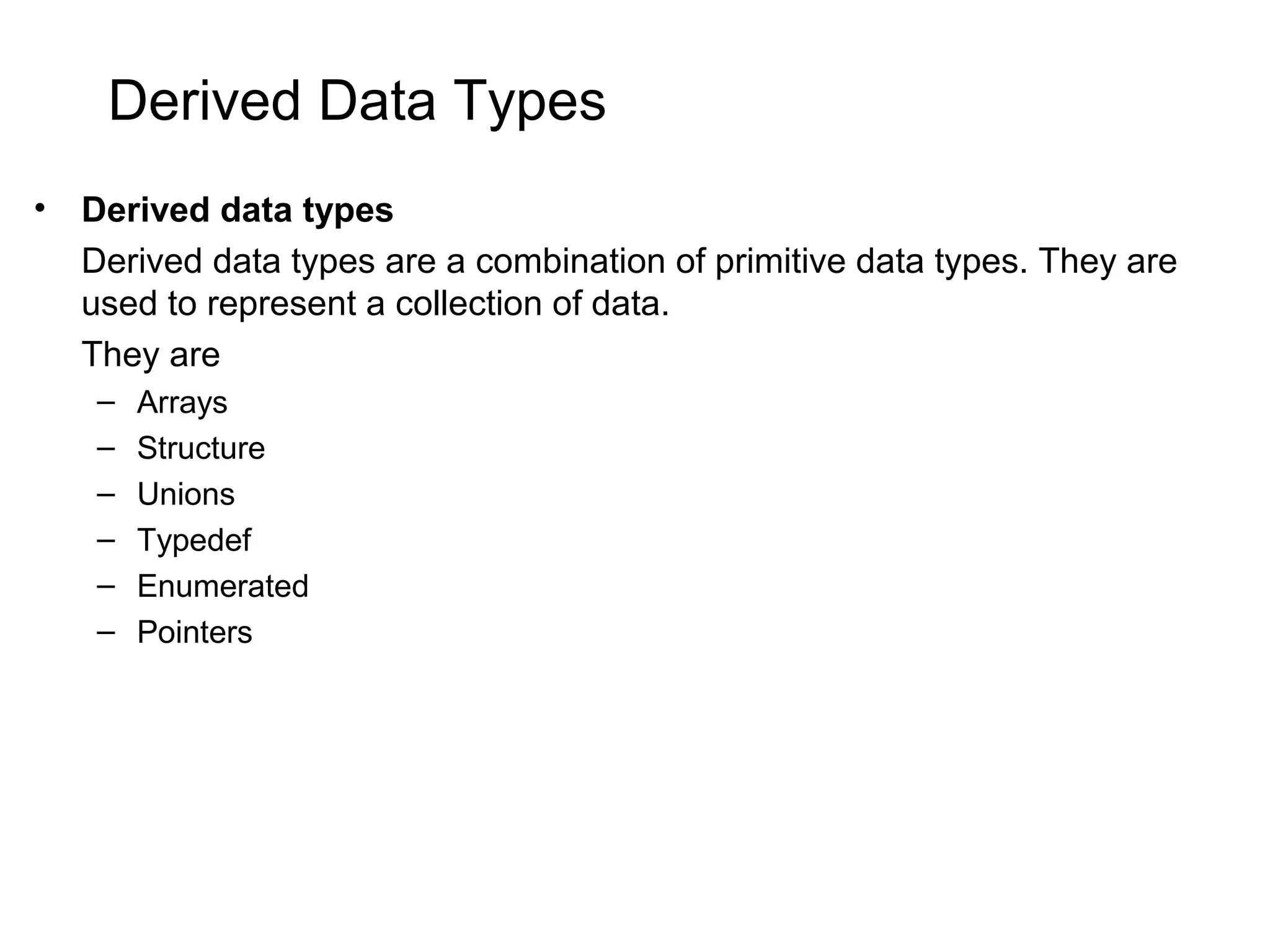Image resolution: width=1270 pixels, height=952 pixels.
Task: Click the Enumerated list item
Action: [x=223, y=586]
